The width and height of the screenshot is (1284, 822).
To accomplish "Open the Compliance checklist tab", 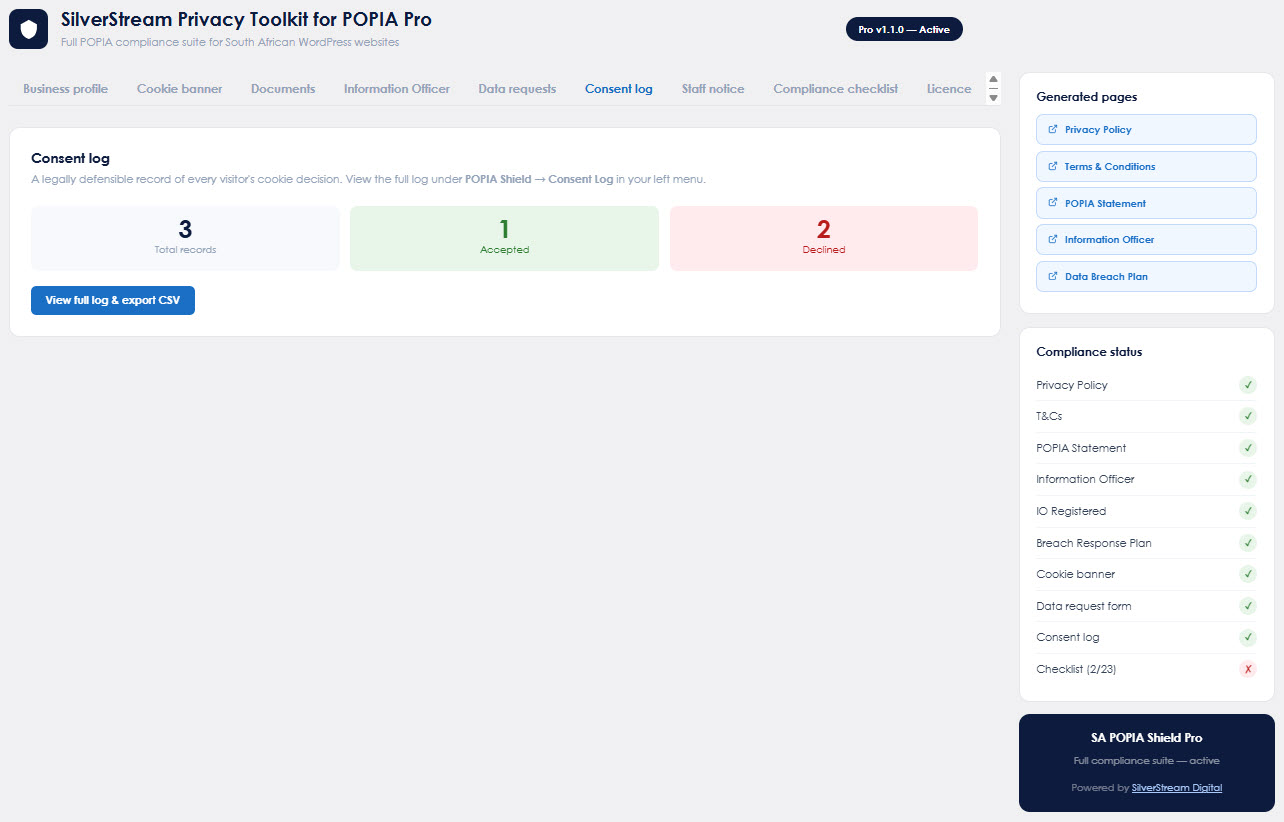I will [x=835, y=89].
